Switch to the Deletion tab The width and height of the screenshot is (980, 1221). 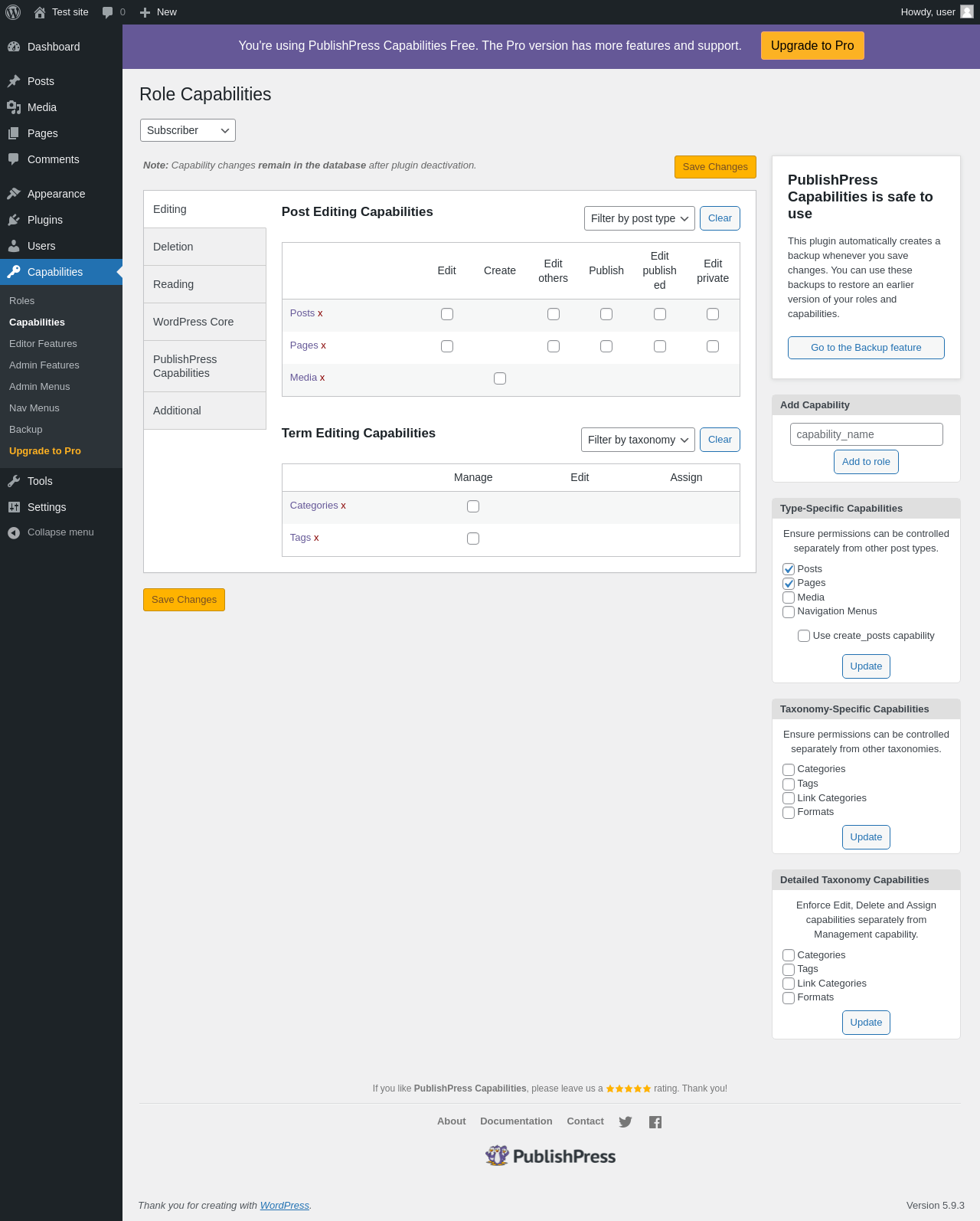tap(204, 247)
